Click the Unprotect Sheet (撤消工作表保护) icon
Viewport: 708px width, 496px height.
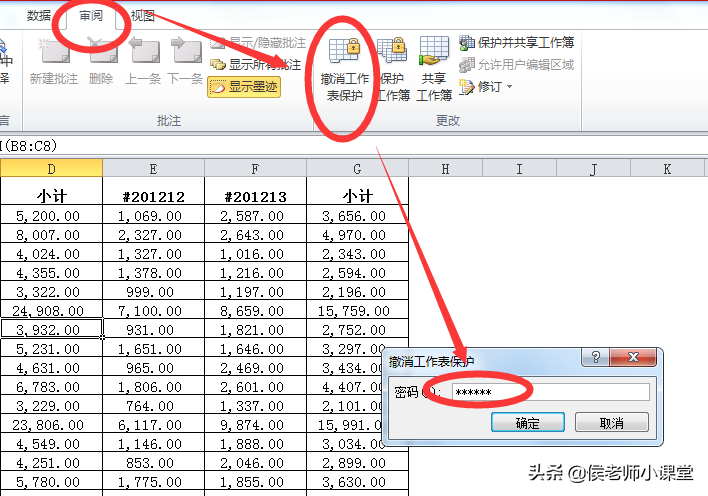[345, 50]
